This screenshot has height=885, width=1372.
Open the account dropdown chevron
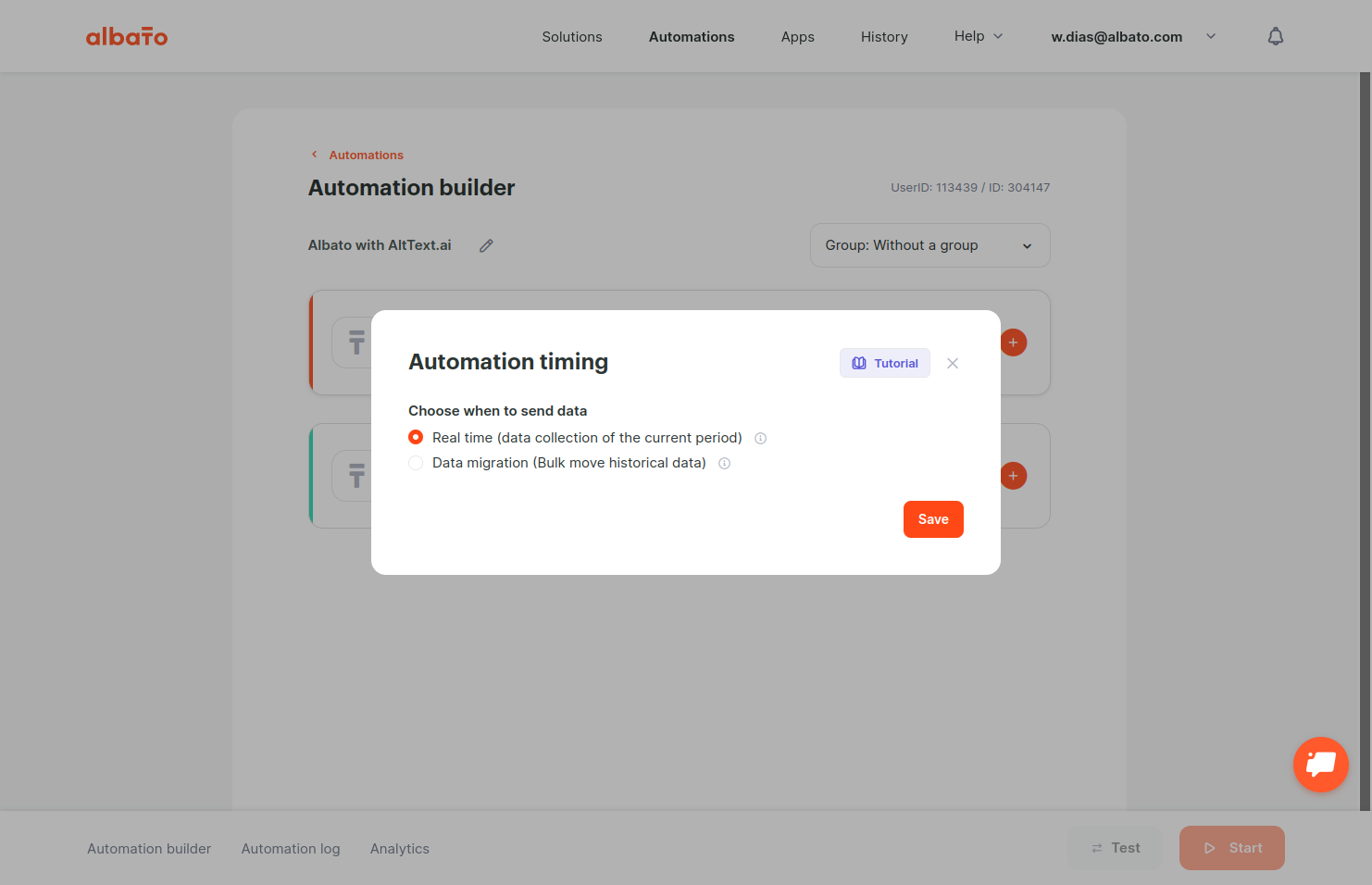(1211, 36)
